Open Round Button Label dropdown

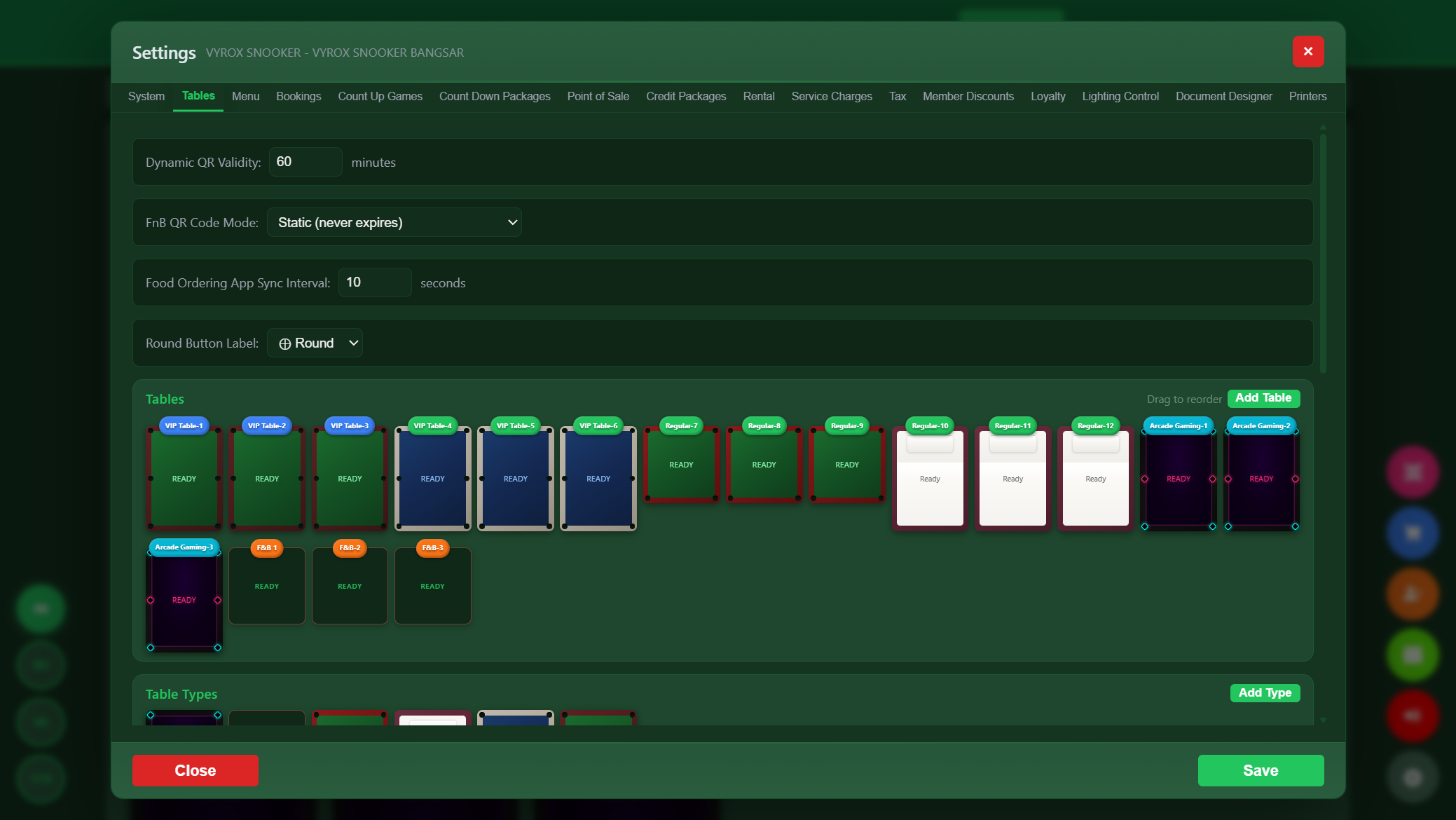[x=315, y=343]
